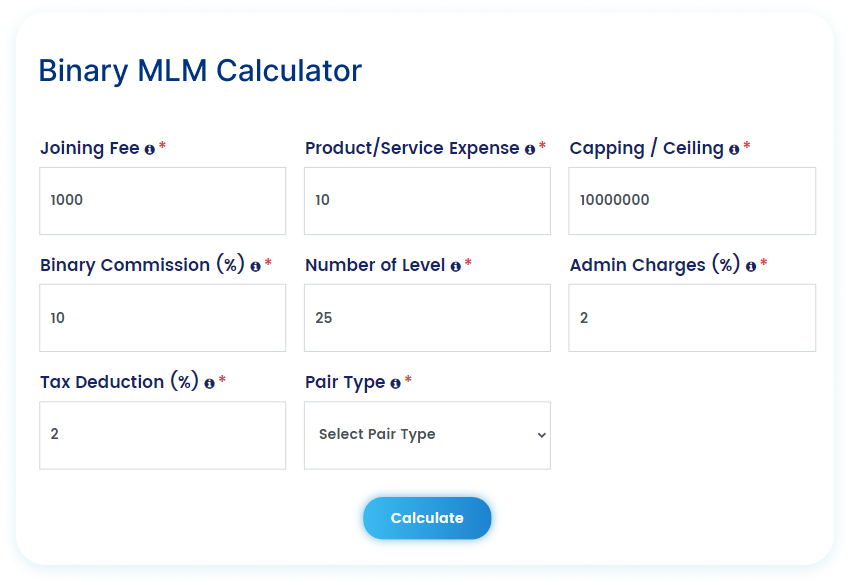Select the Admin Charges (%) input box

click(x=692, y=318)
